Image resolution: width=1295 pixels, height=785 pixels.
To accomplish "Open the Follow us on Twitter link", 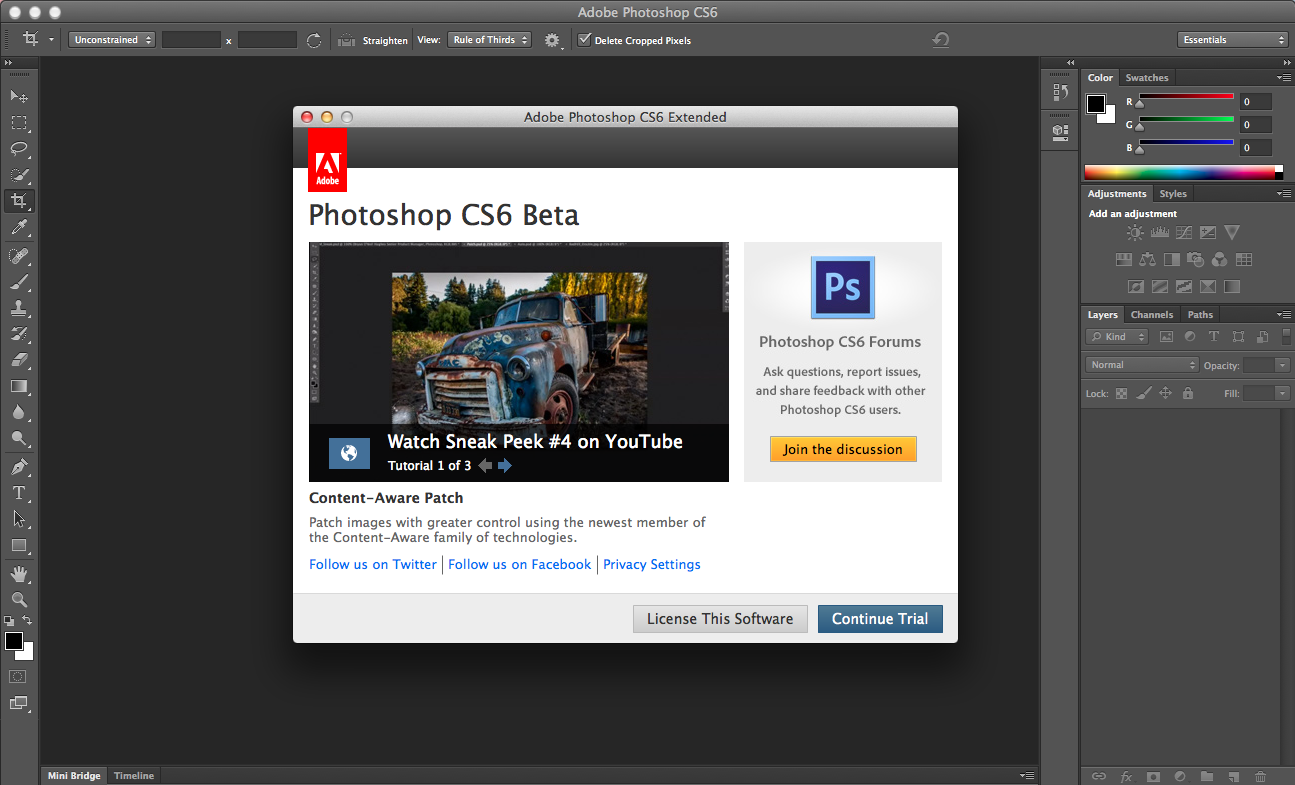I will (x=373, y=564).
